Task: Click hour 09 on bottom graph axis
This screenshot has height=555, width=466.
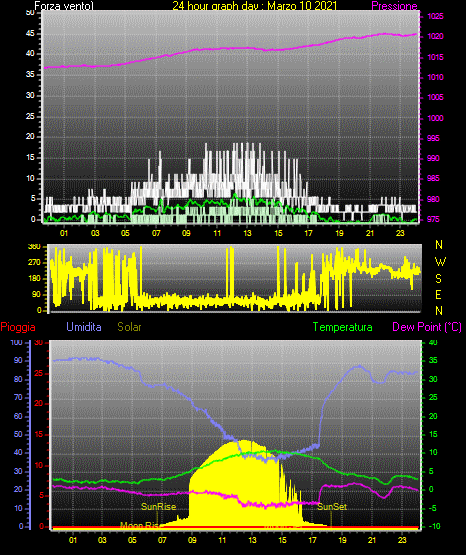Action: pos(192,540)
